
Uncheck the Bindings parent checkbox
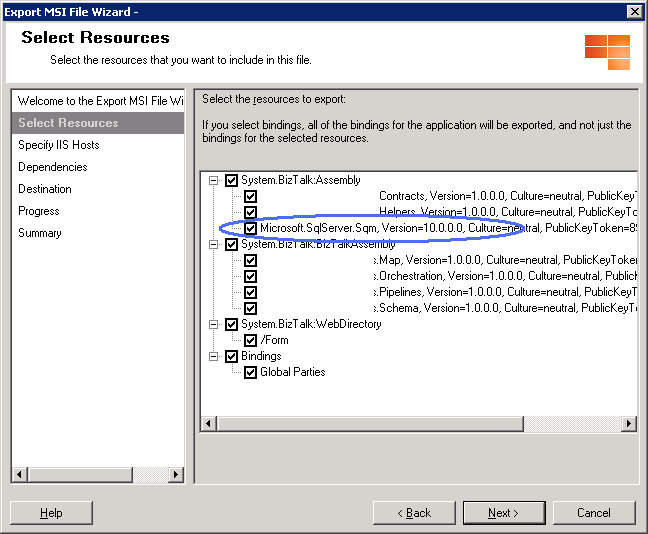pyautogui.click(x=232, y=356)
